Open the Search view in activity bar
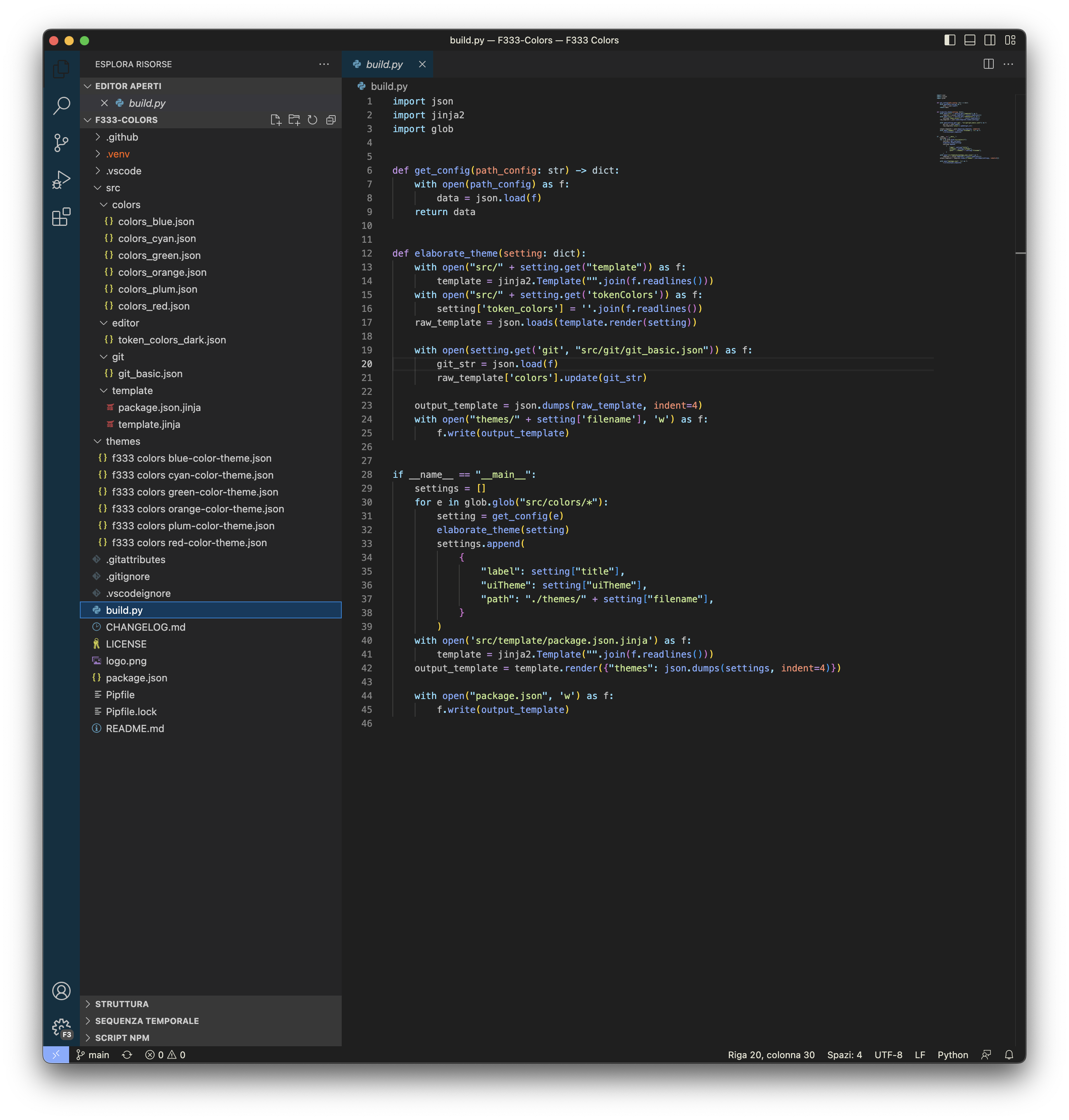 point(61,106)
